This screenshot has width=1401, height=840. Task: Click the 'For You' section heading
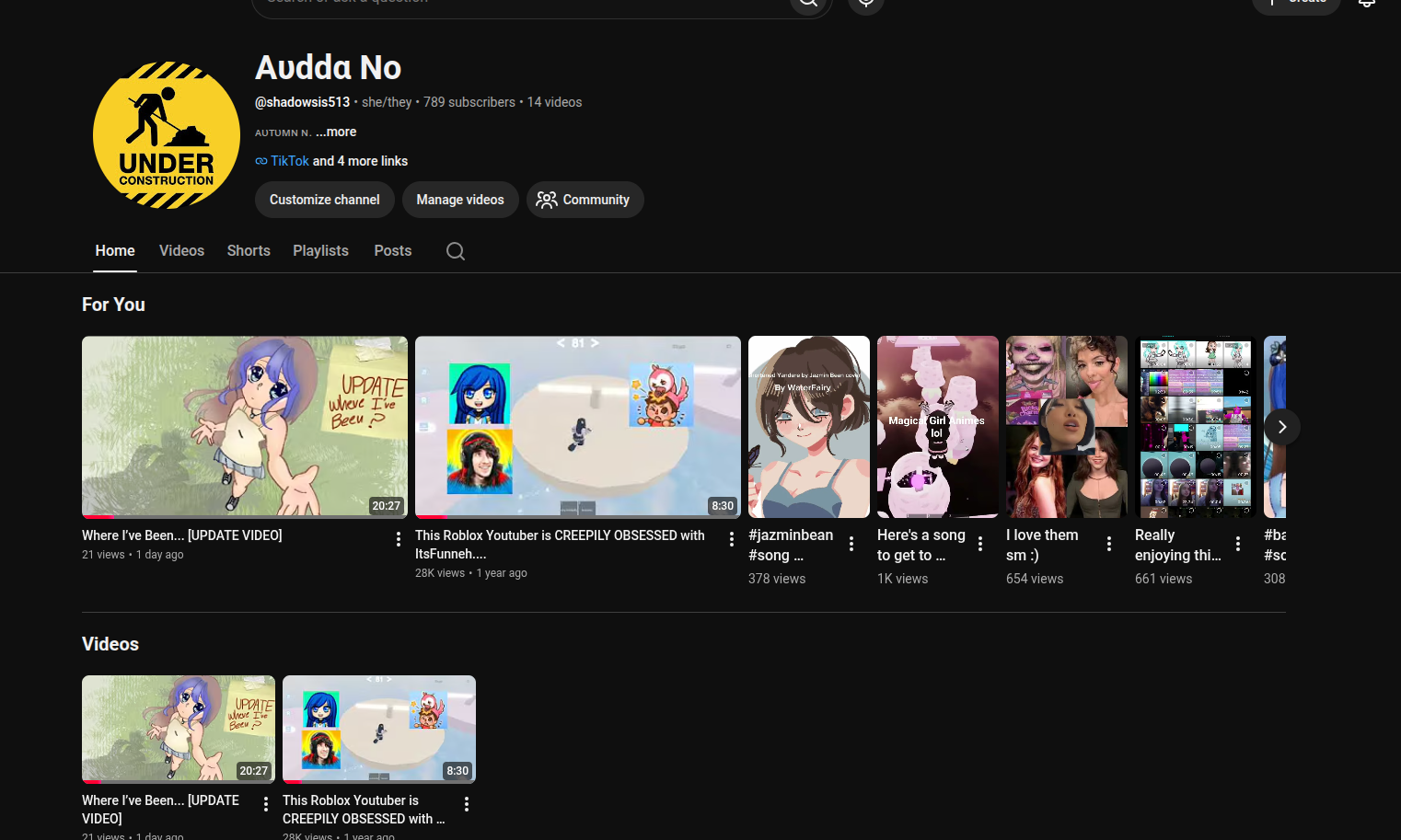(x=113, y=305)
